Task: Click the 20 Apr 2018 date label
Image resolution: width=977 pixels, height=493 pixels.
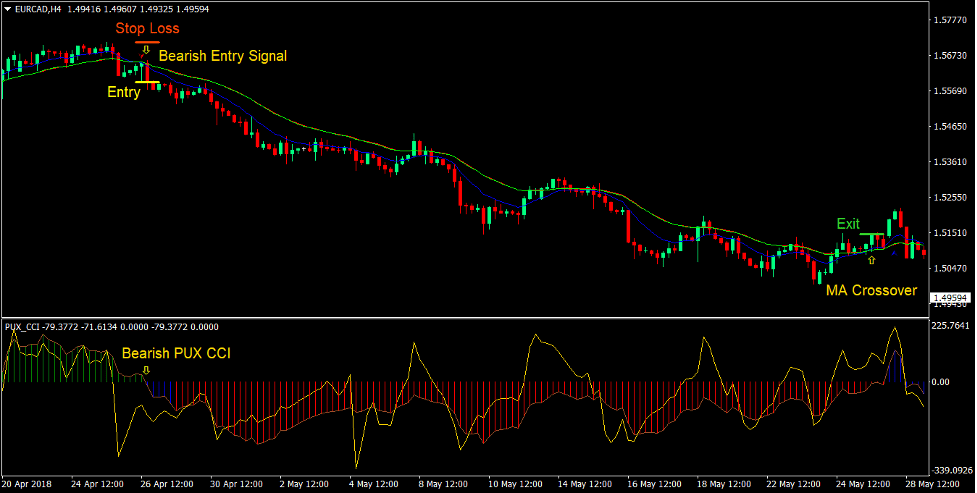Action: click(x=27, y=484)
